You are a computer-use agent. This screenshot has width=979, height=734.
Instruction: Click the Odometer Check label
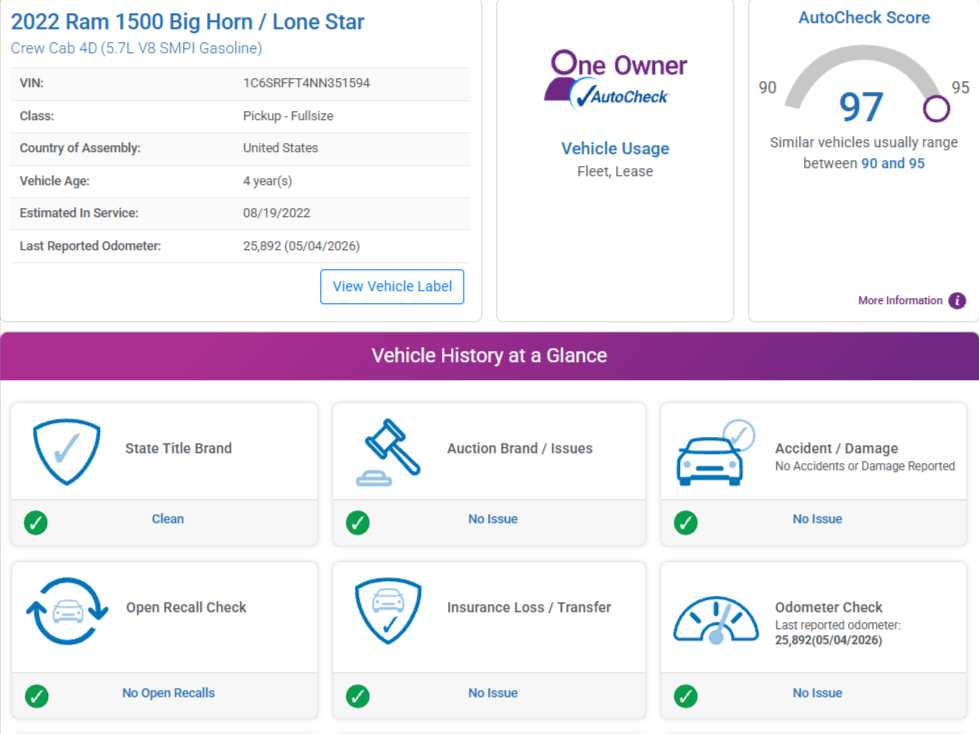829,607
